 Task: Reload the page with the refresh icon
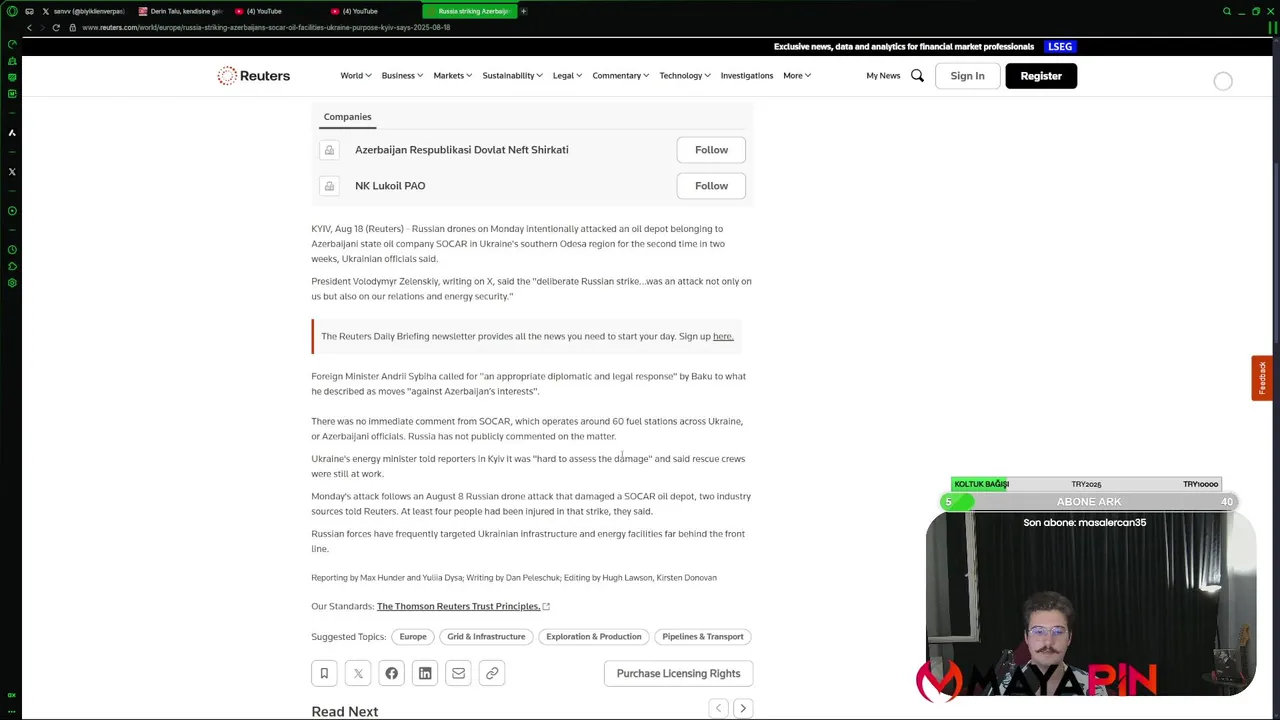tap(56, 27)
